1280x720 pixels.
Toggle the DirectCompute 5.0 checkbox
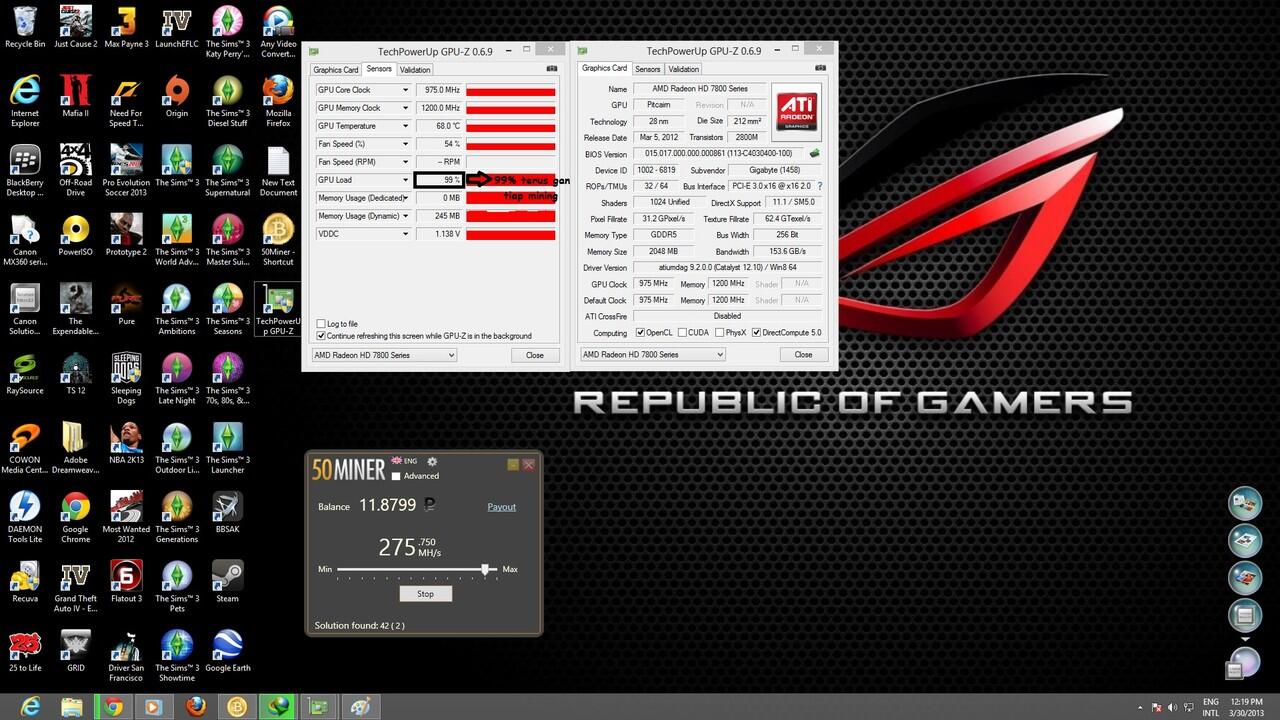[x=756, y=333]
